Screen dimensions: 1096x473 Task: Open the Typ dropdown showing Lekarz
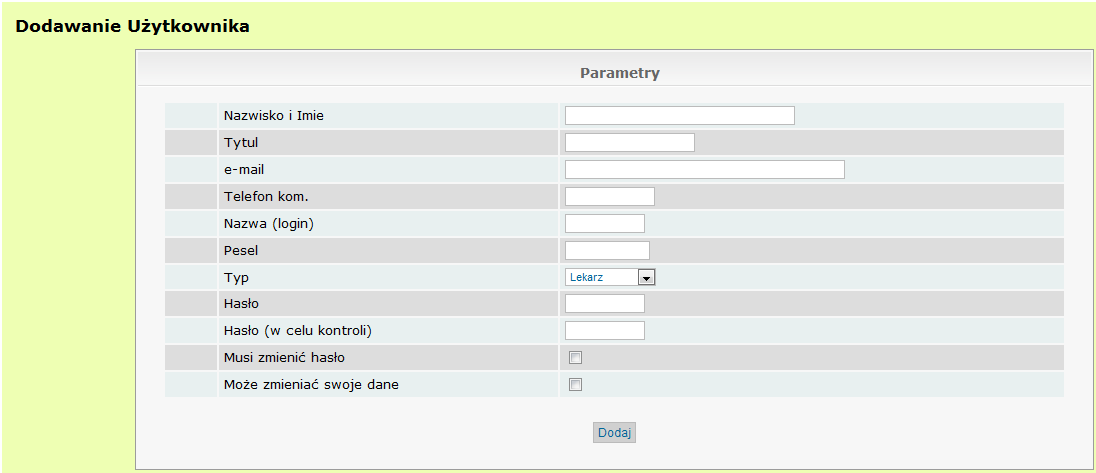(610, 277)
